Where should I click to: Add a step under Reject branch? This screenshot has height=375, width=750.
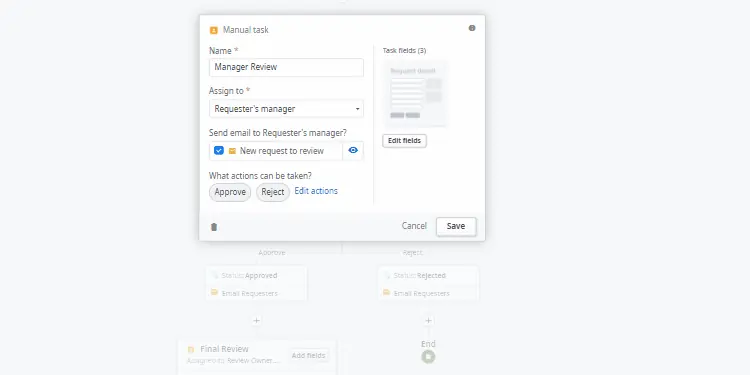click(429, 320)
